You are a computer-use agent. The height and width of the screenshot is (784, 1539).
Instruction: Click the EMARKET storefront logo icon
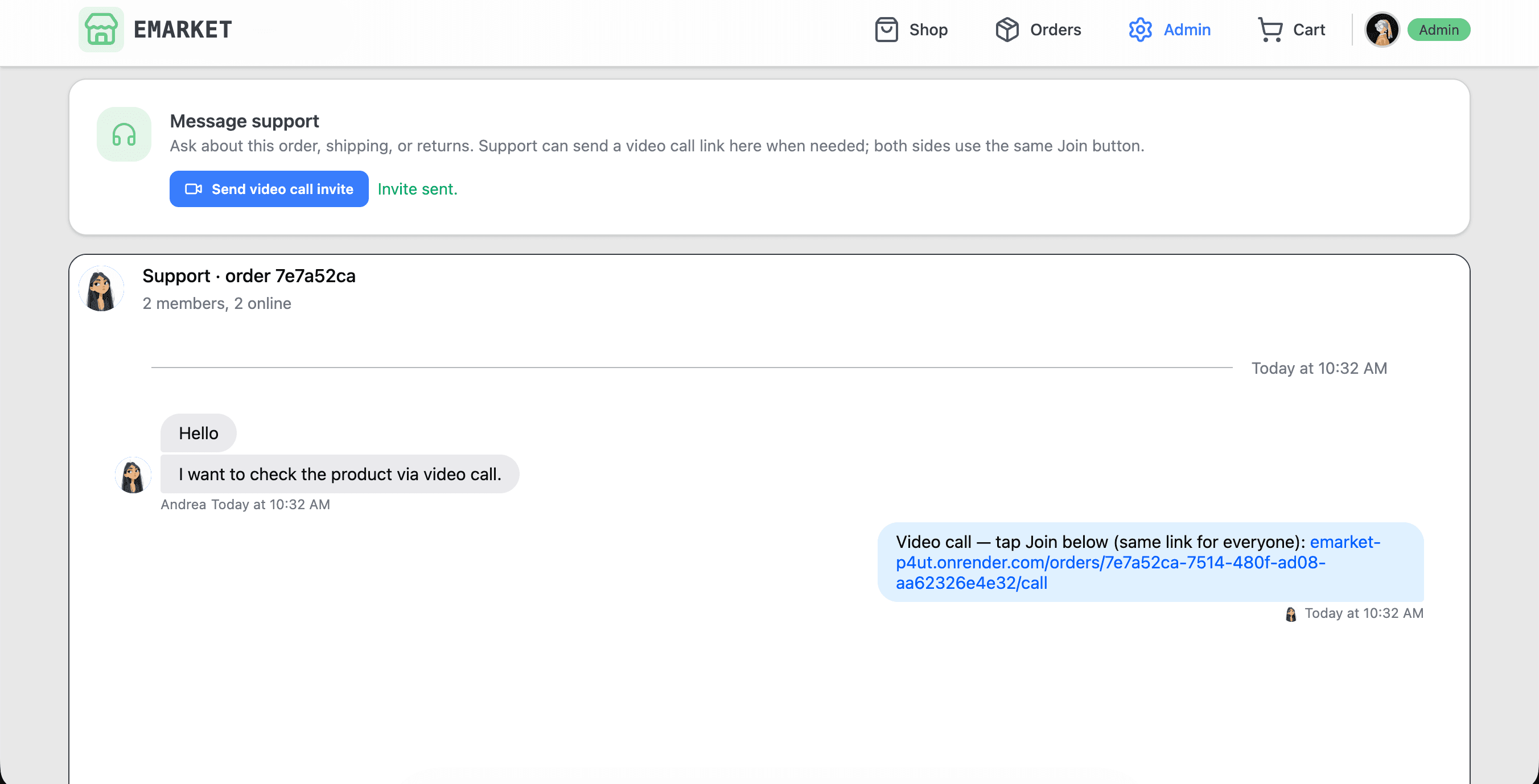pos(101,29)
